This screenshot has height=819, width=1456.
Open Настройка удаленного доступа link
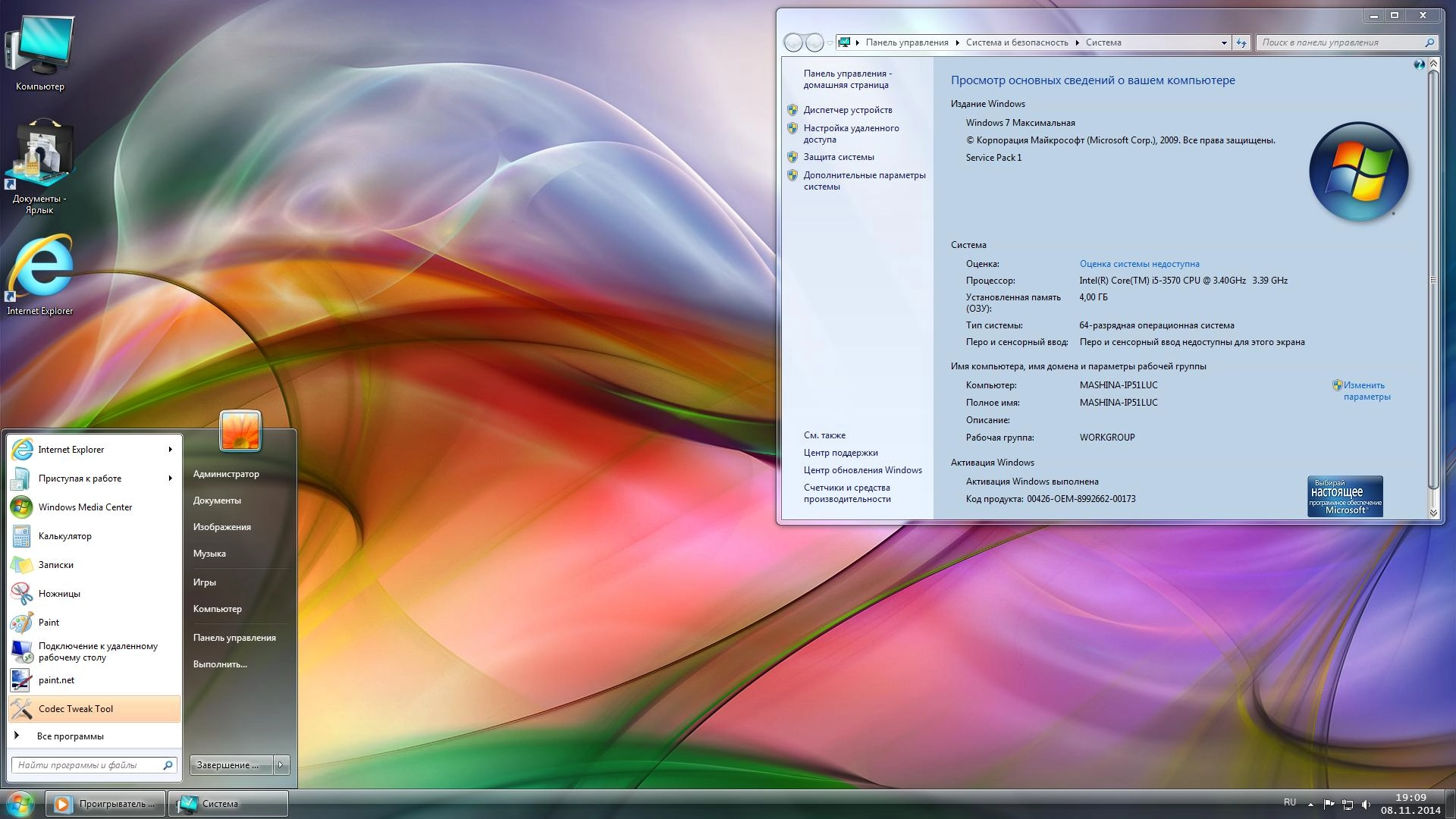click(851, 133)
